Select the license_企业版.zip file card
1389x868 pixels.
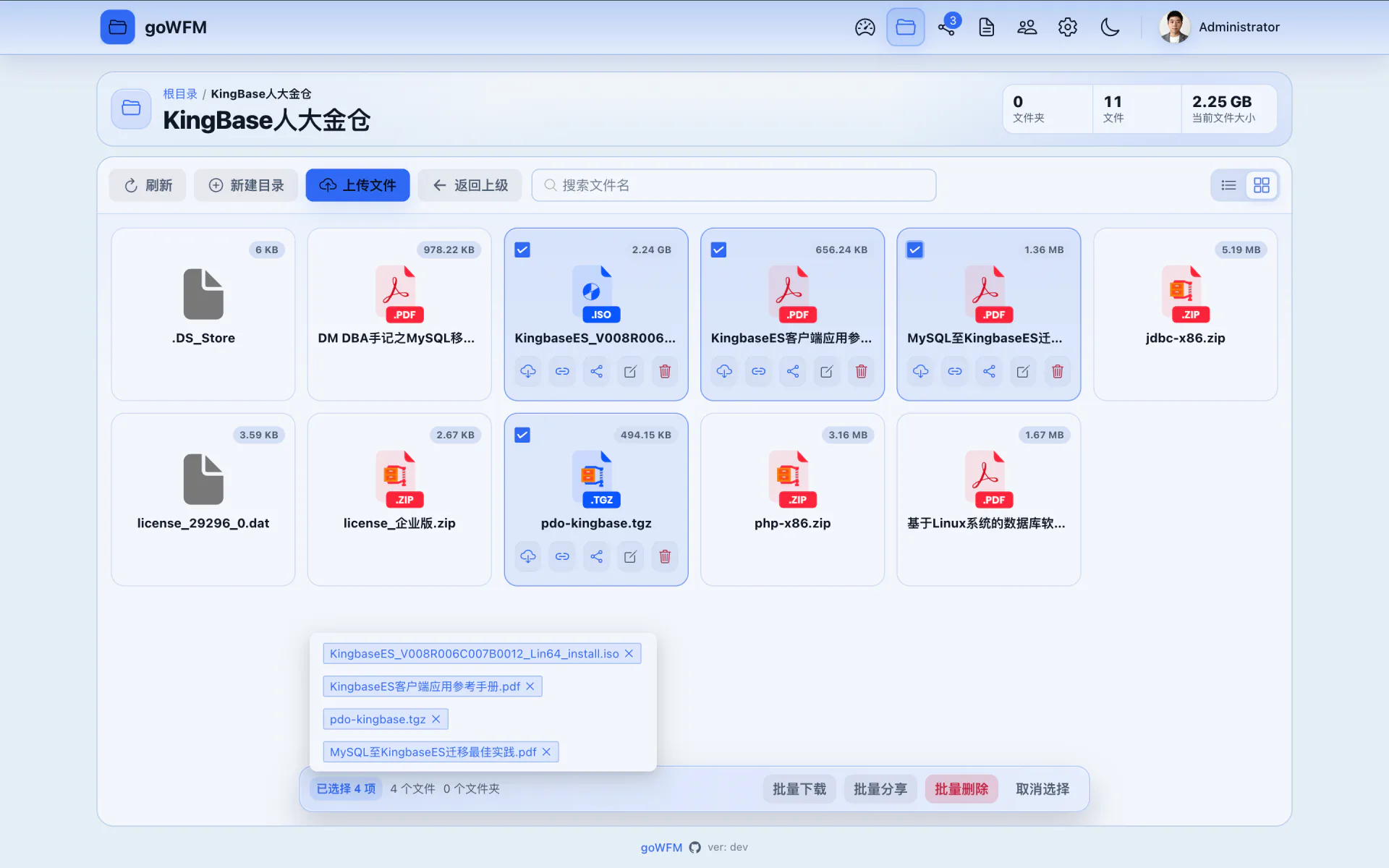pos(399,500)
